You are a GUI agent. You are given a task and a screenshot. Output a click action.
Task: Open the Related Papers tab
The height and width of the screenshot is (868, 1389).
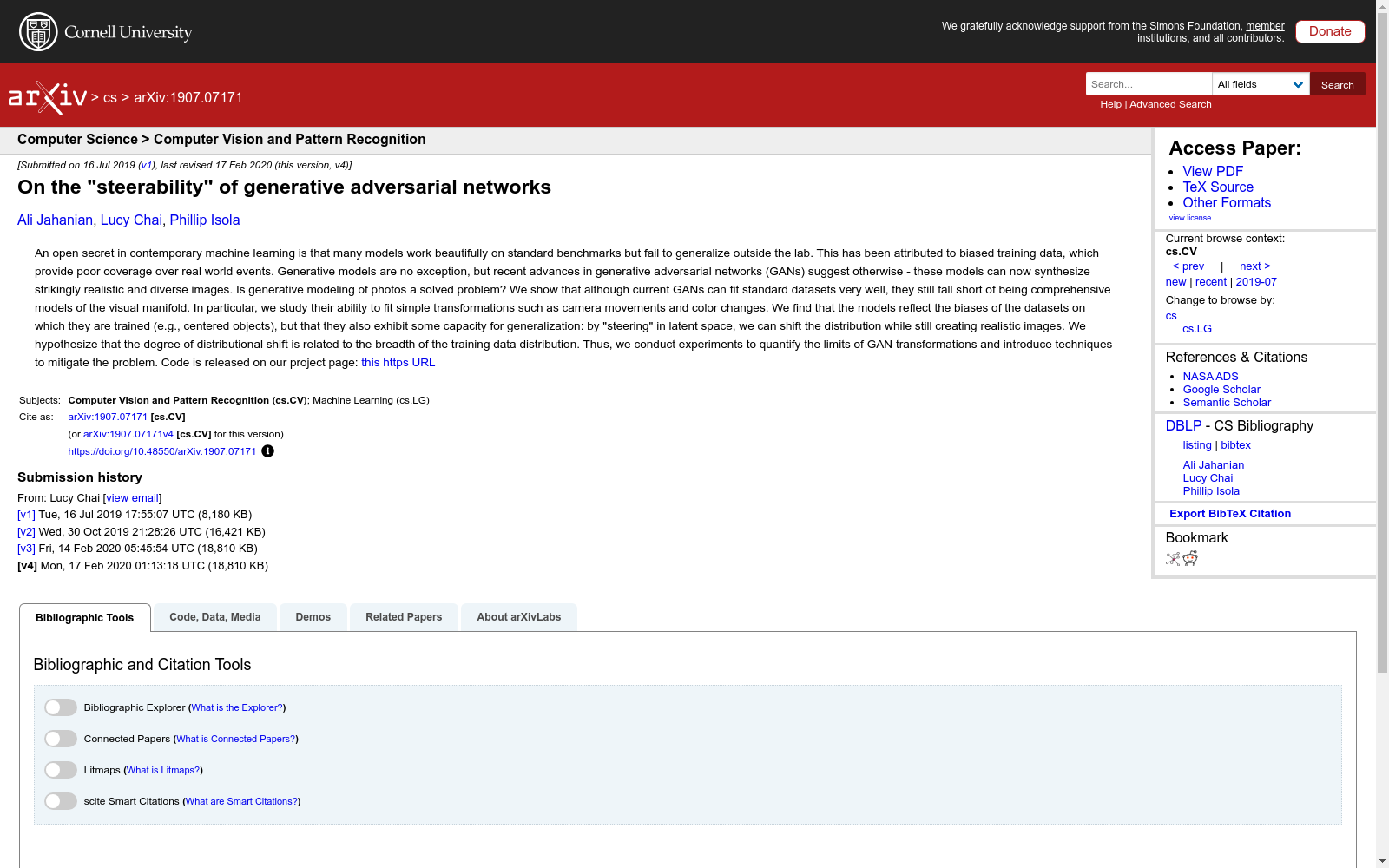(404, 617)
